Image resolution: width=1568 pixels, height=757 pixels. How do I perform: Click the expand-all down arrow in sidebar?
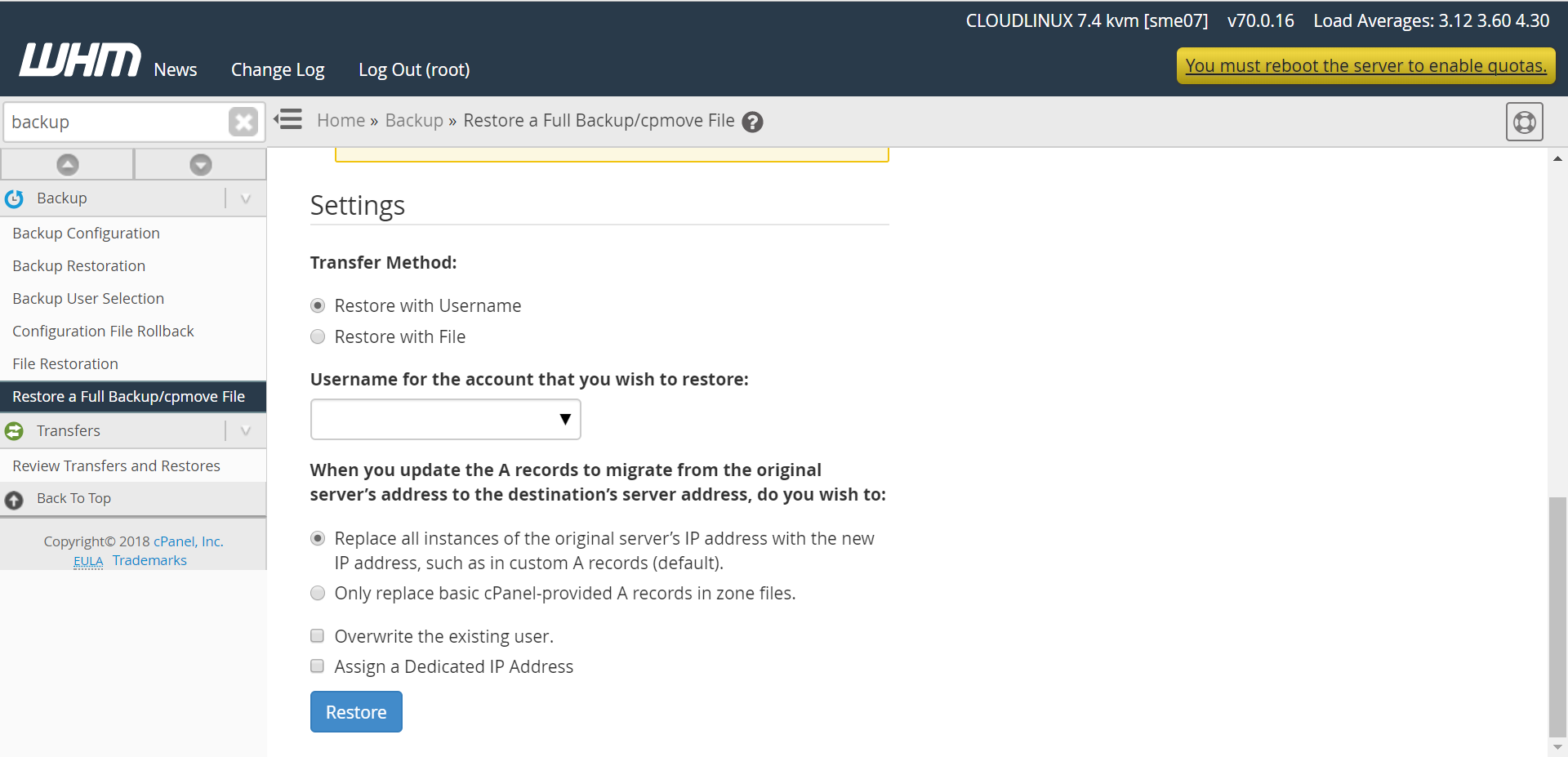[200, 165]
